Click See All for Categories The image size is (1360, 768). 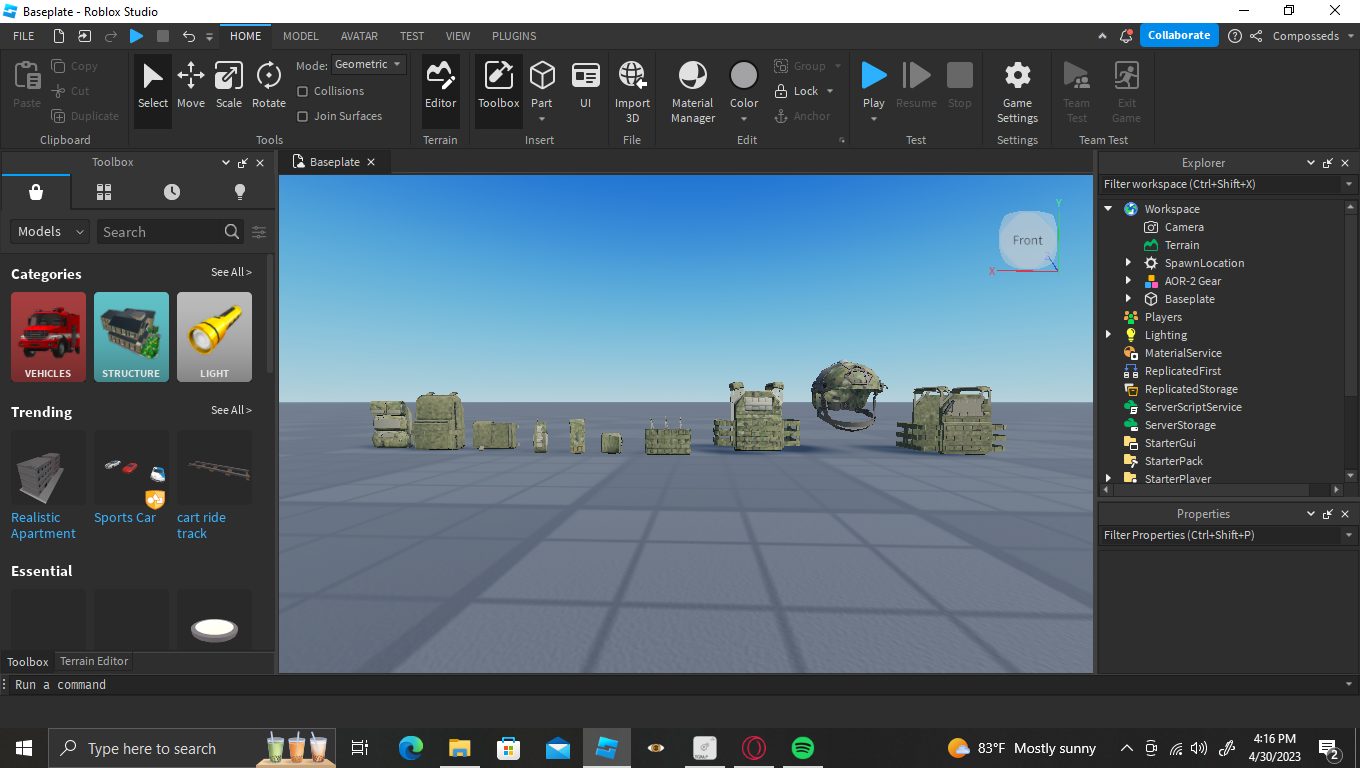[x=231, y=272]
